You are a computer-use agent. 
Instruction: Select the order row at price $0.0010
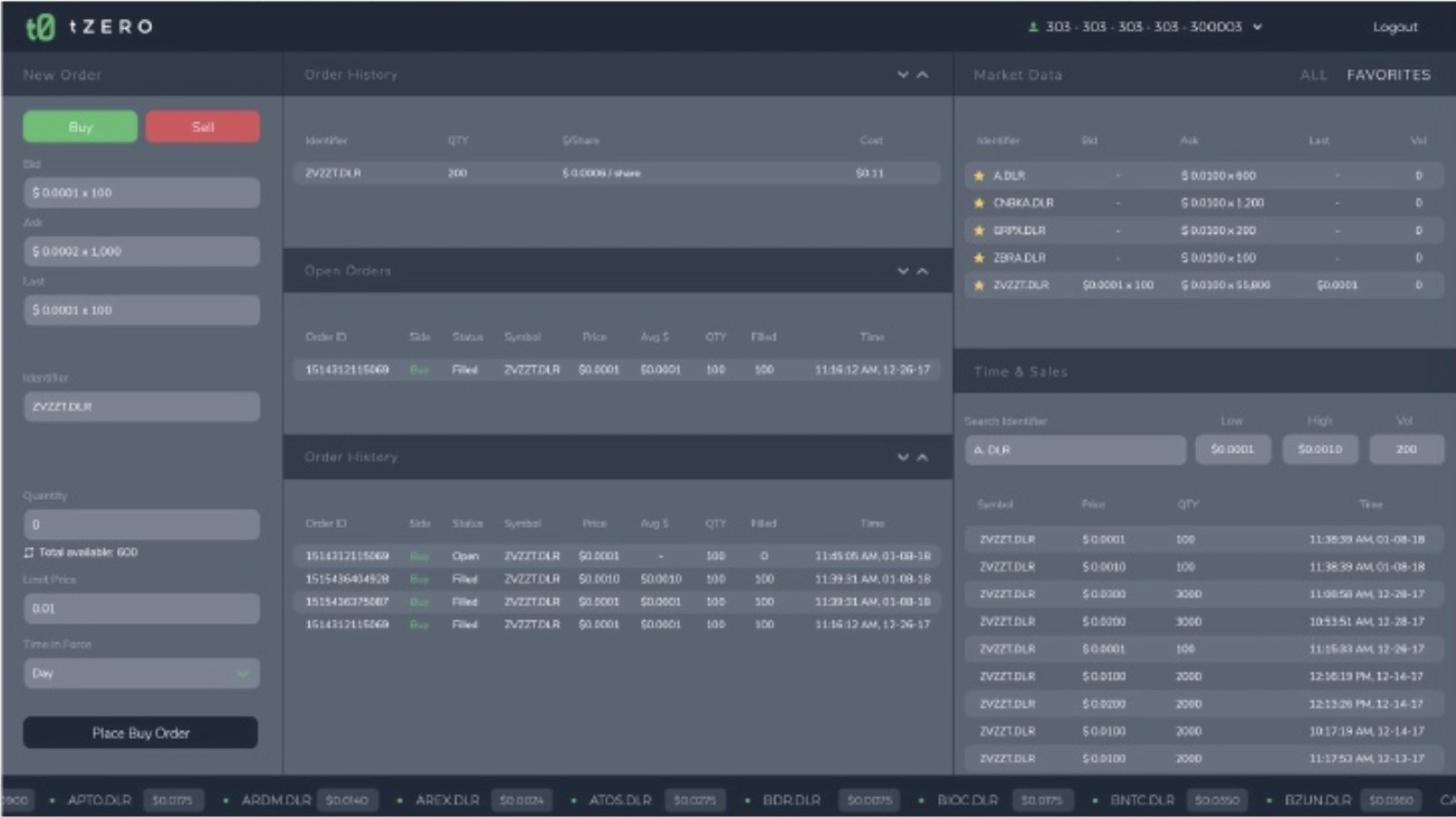(617, 579)
